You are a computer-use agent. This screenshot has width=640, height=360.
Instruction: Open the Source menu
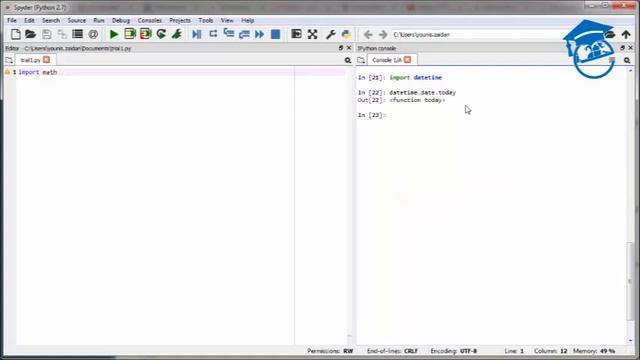click(76, 20)
